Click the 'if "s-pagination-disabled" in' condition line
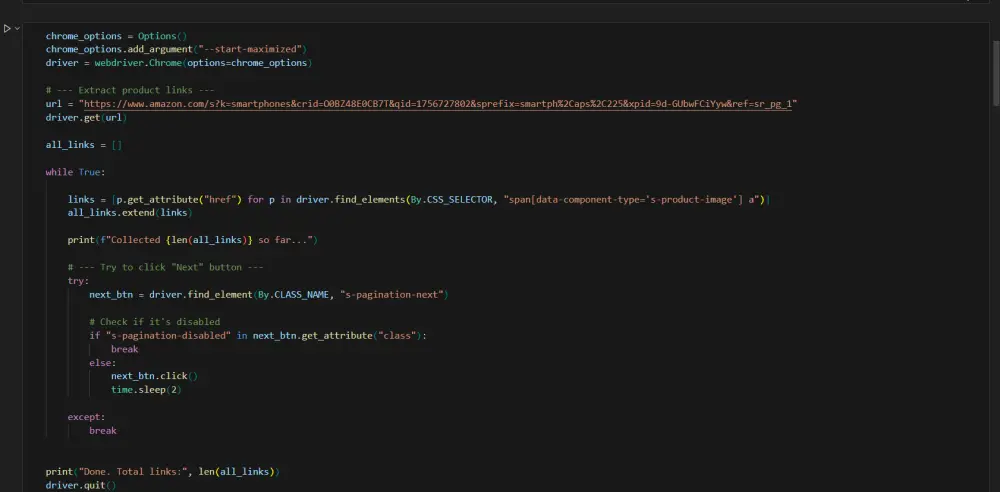The width and height of the screenshot is (1000, 492). [258, 336]
